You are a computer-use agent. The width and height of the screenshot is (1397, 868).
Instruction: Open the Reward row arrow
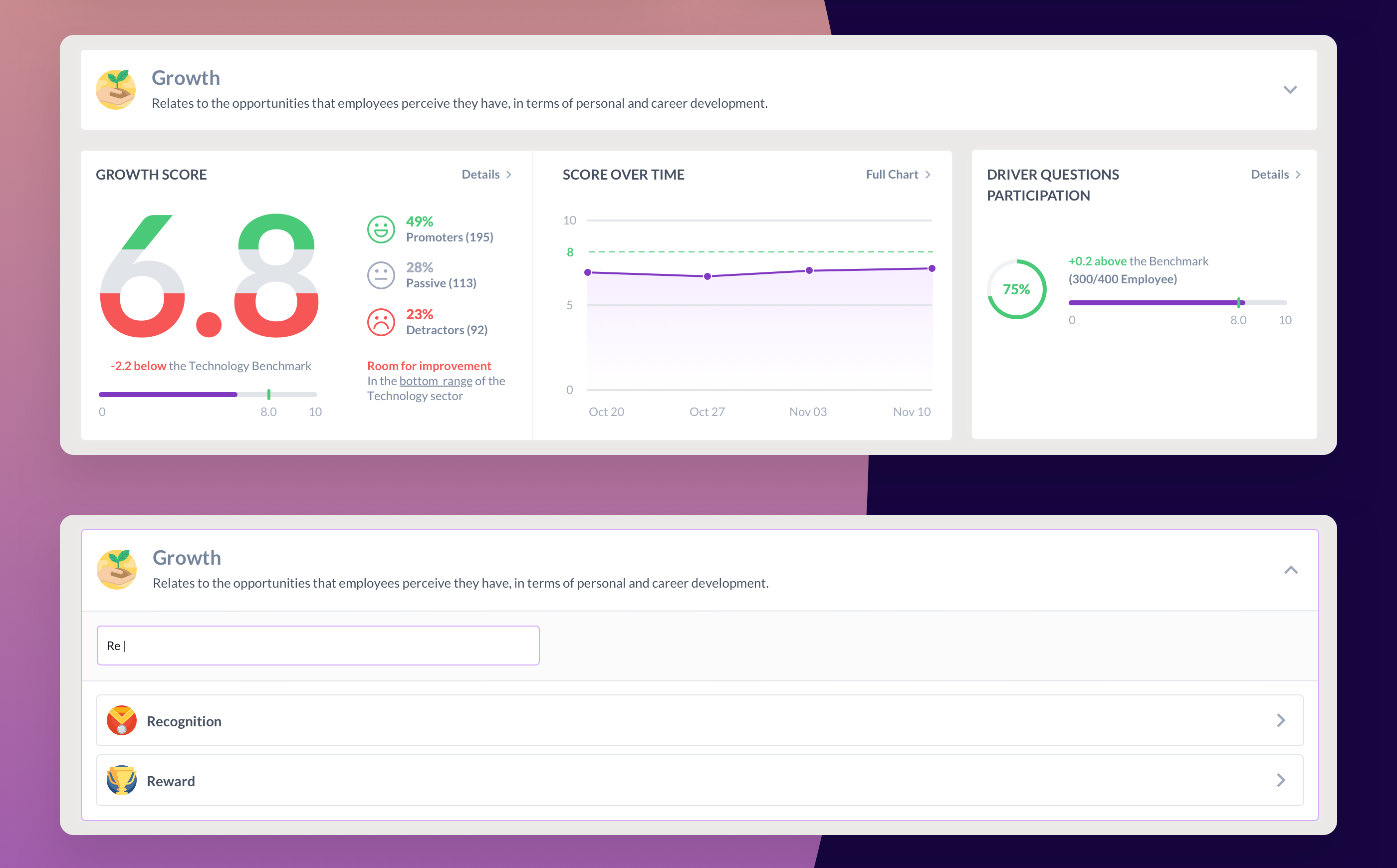click(x=1280, y=780)
